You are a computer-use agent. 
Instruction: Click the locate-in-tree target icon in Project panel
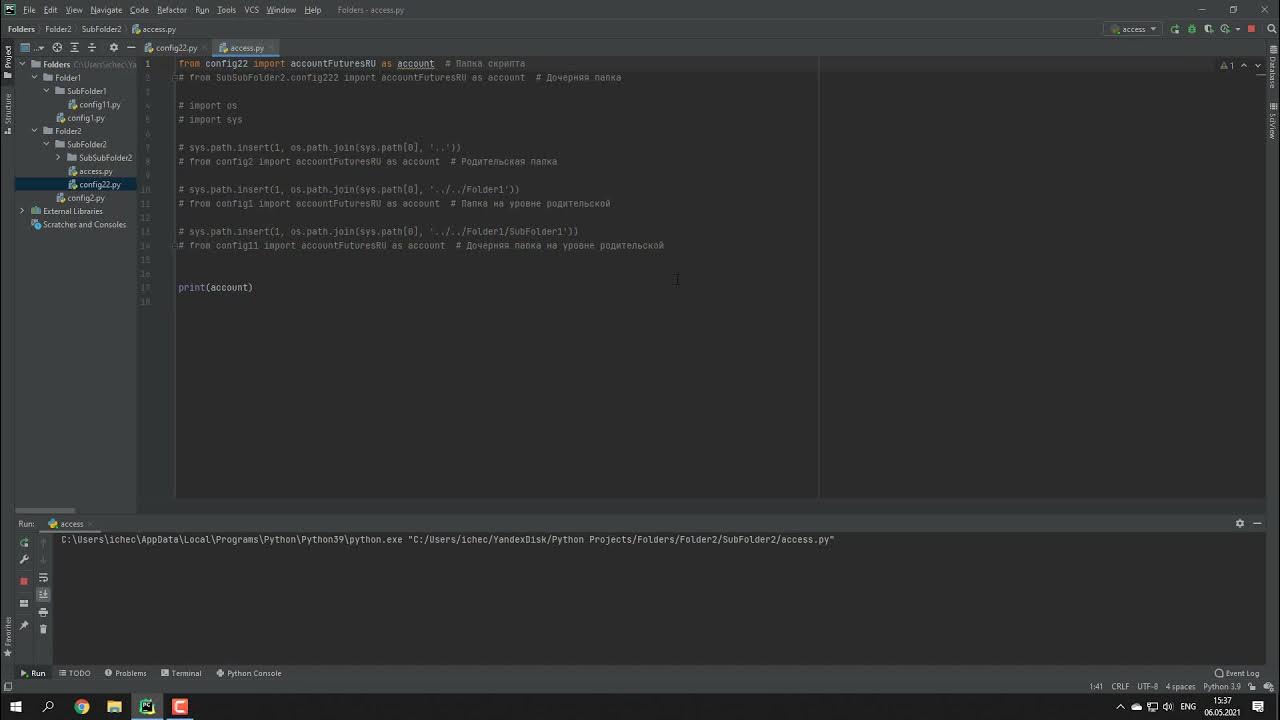pyautogui.click(x=57, y=47)
